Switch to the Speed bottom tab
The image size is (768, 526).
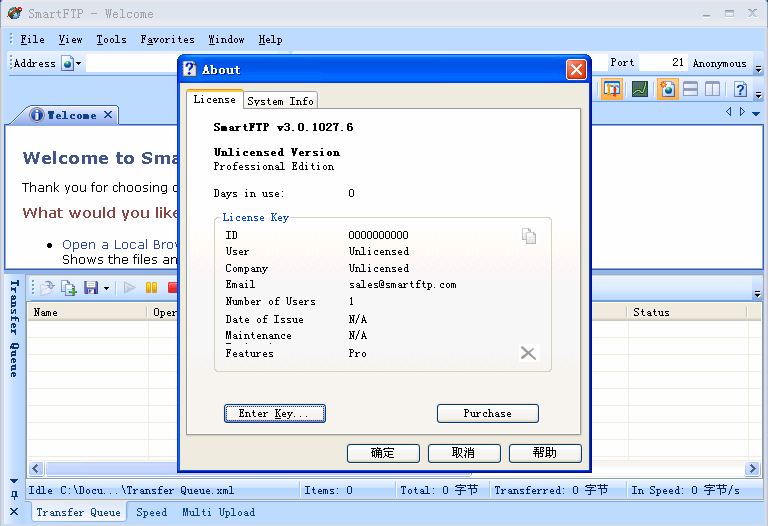tap(151, 512)
